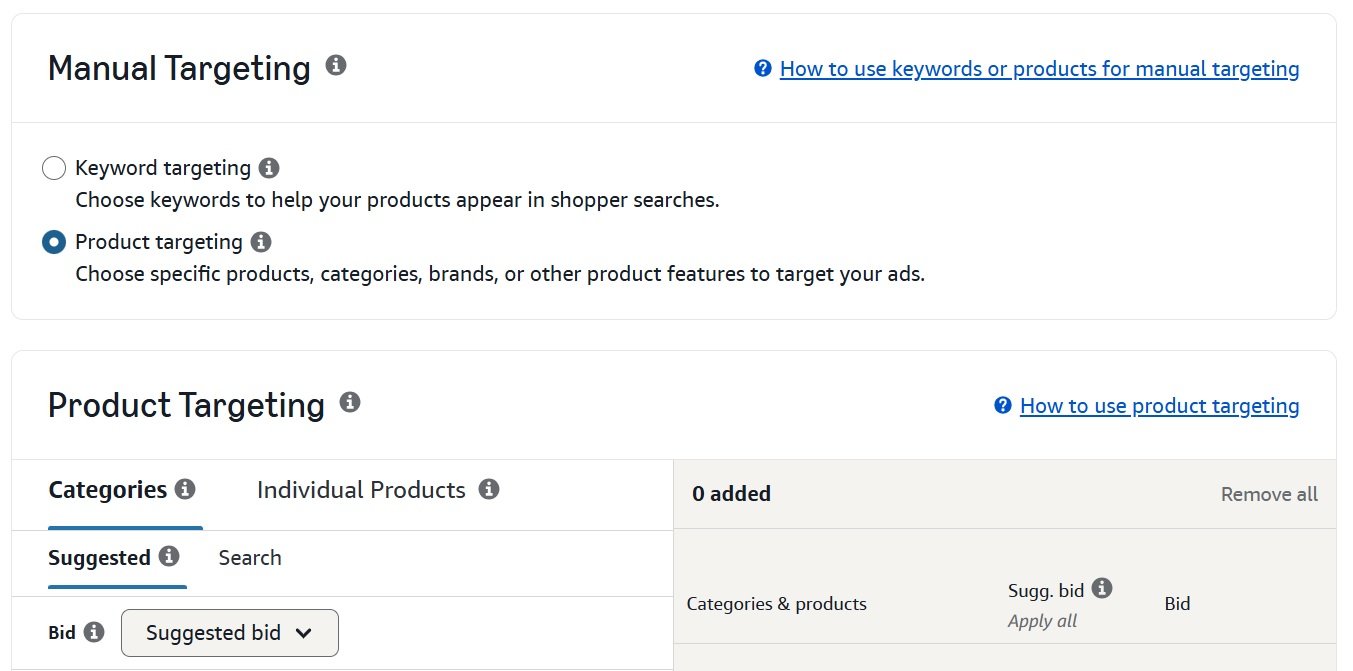Open manual targeting keywords help article

(1040, 68)
